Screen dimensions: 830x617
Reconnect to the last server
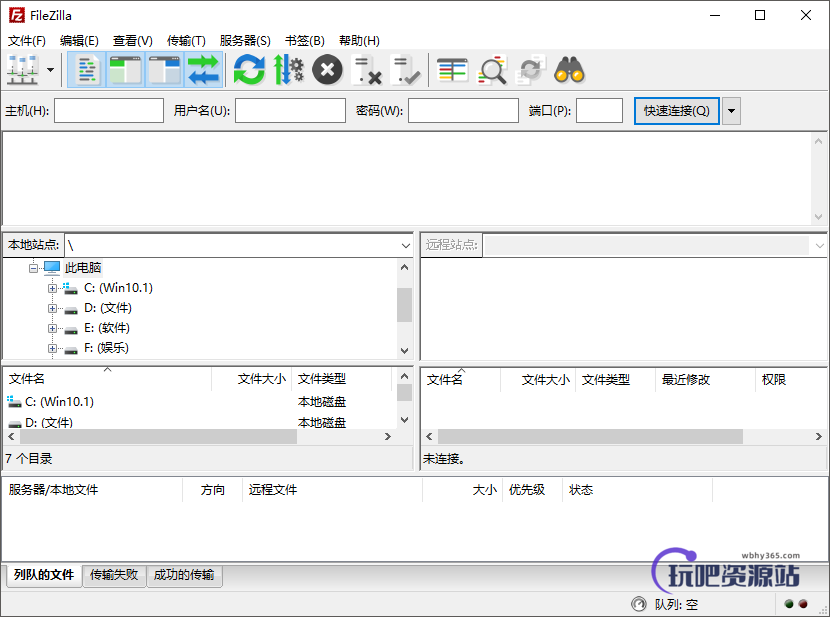405,70
